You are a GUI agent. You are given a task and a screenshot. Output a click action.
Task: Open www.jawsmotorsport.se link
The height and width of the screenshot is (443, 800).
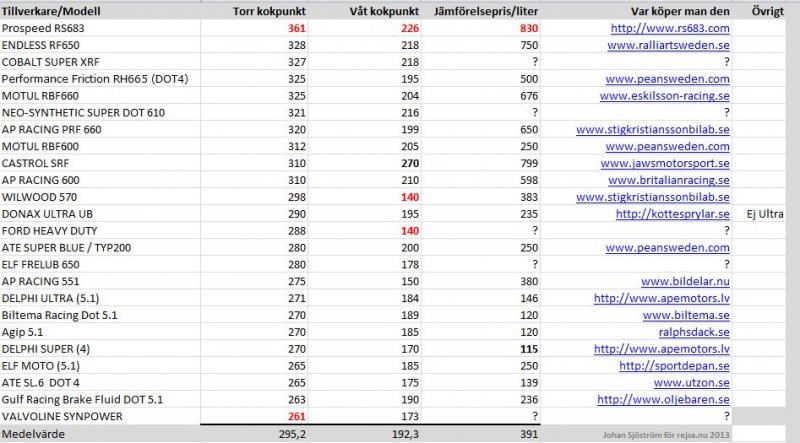coord(665,163)
